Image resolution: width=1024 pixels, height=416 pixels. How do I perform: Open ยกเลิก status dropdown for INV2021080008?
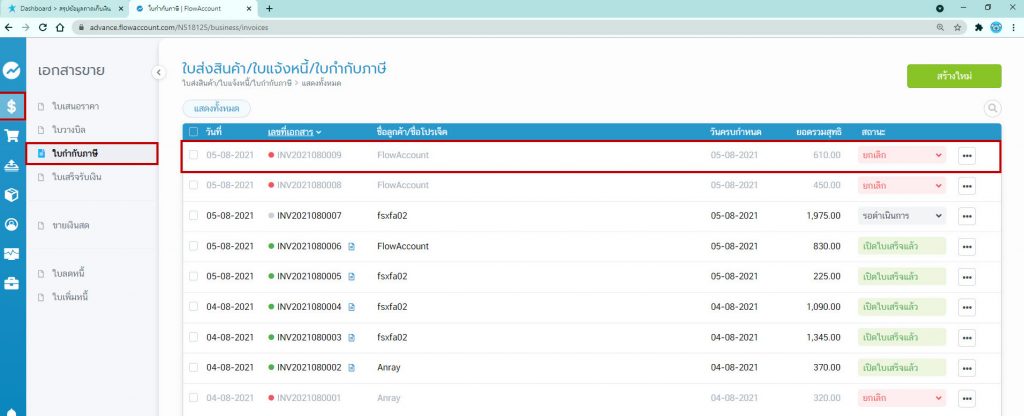coord(902,185)
